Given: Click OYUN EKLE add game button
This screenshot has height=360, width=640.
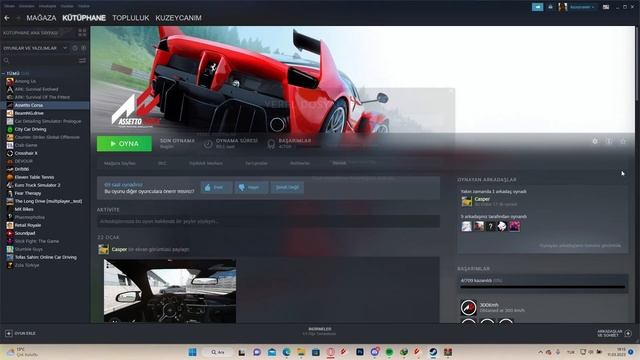Looking at the screenshot, I should pyautogui.click(x=20, y=333).
